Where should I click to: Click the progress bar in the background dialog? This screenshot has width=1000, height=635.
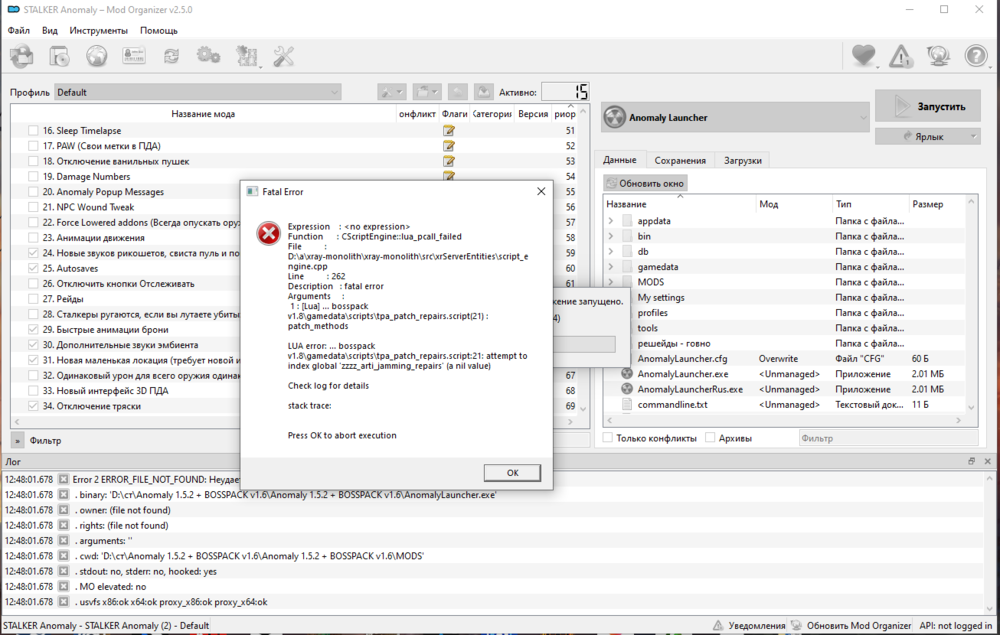[585, 344]
